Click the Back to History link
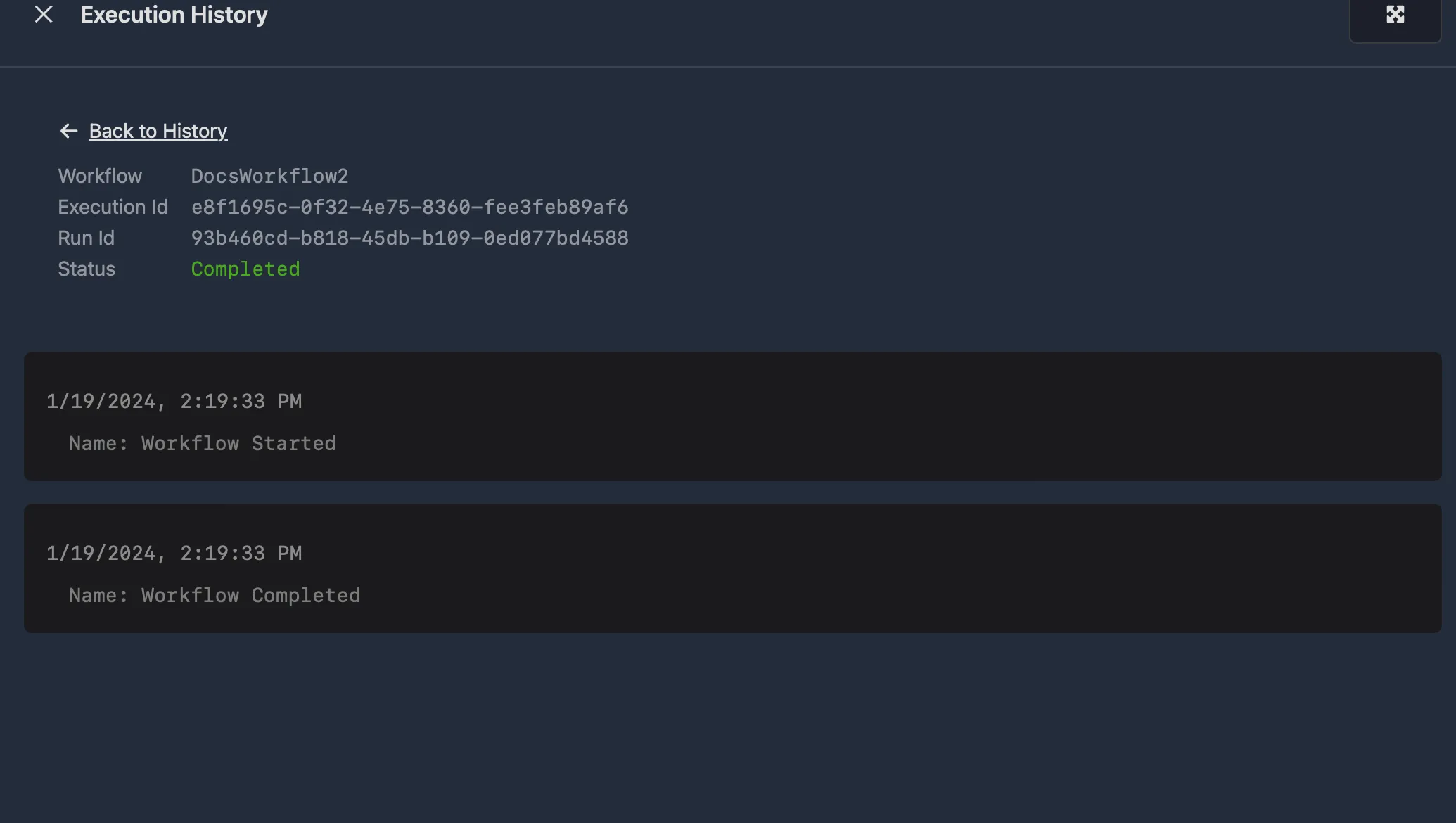Screen dimensions: 1456x823 158,131
